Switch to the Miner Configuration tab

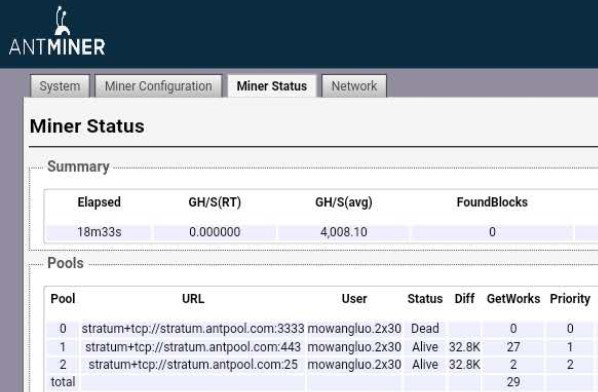point(158,86)
